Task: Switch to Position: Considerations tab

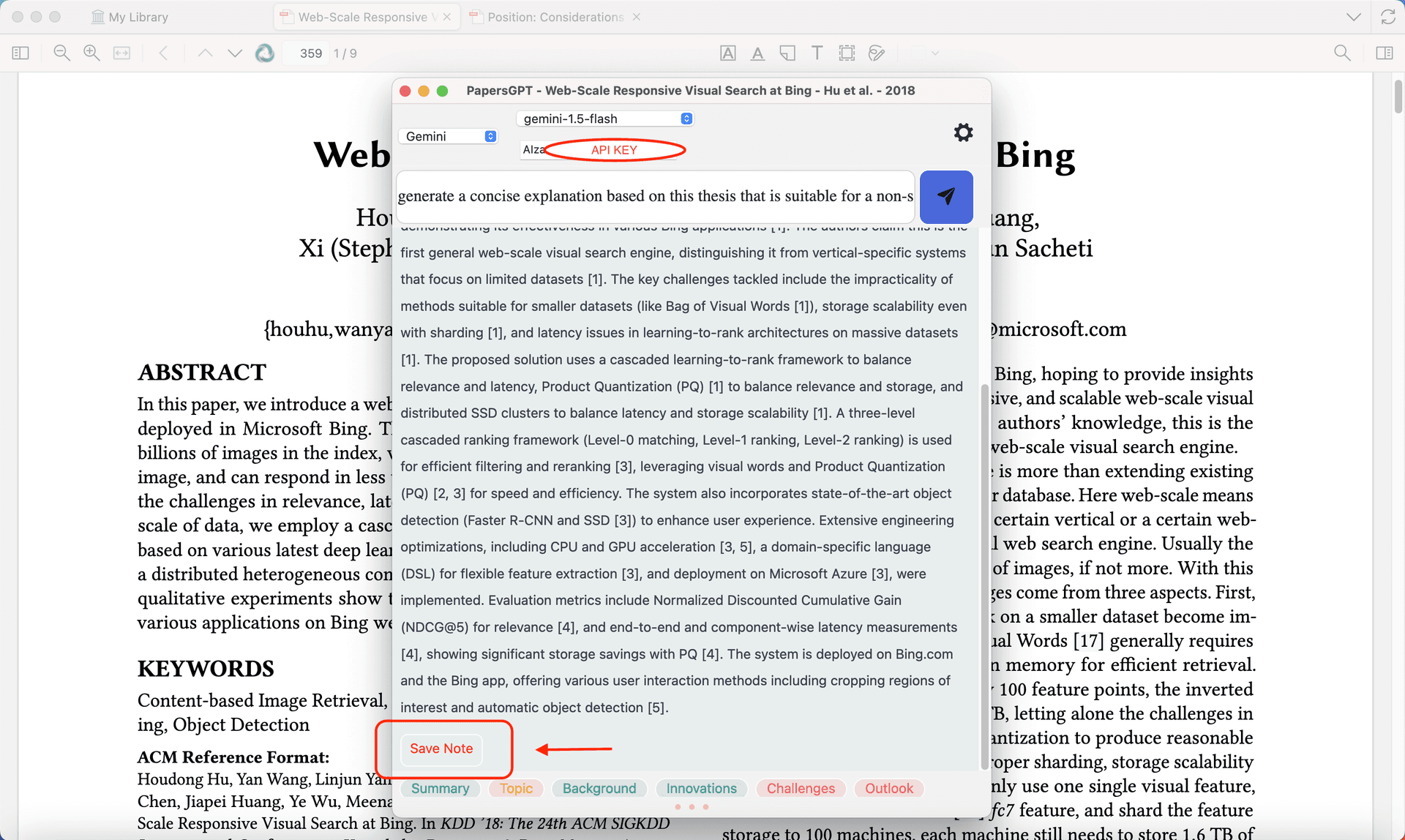Action: click(x=555, y=17)
